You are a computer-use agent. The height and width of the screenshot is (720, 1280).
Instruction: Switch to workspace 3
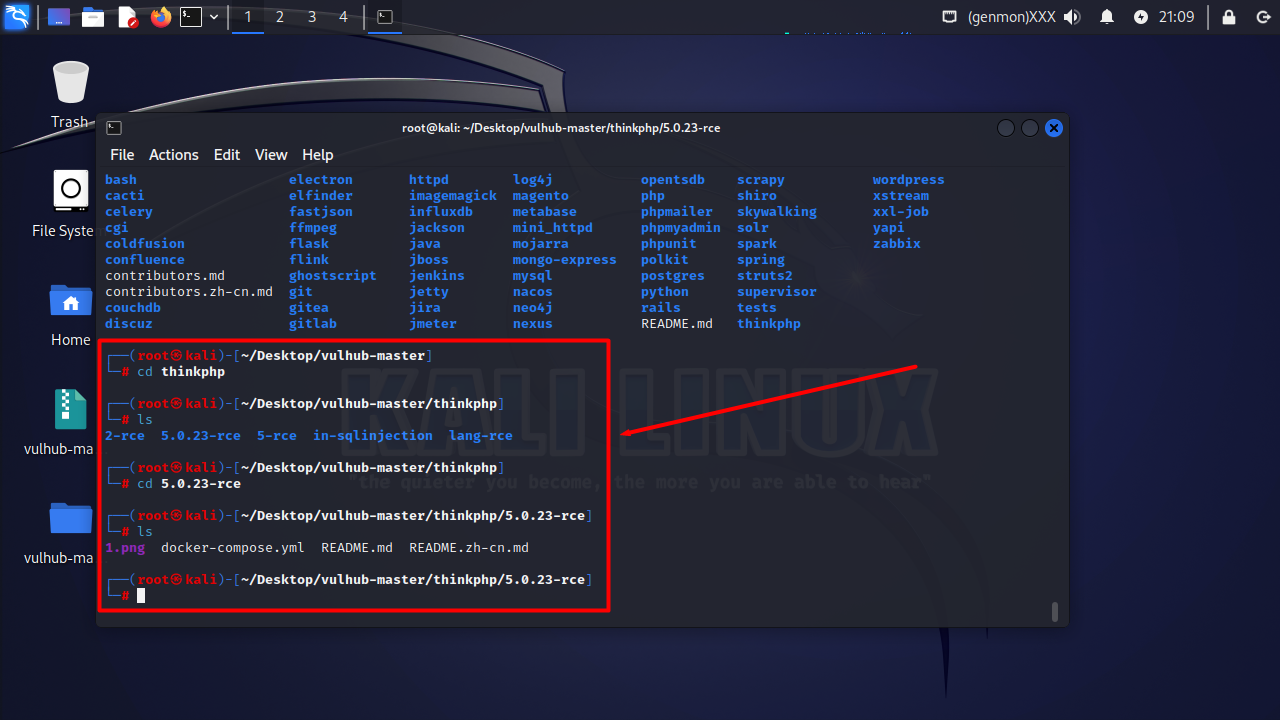[x=312, y=17]
